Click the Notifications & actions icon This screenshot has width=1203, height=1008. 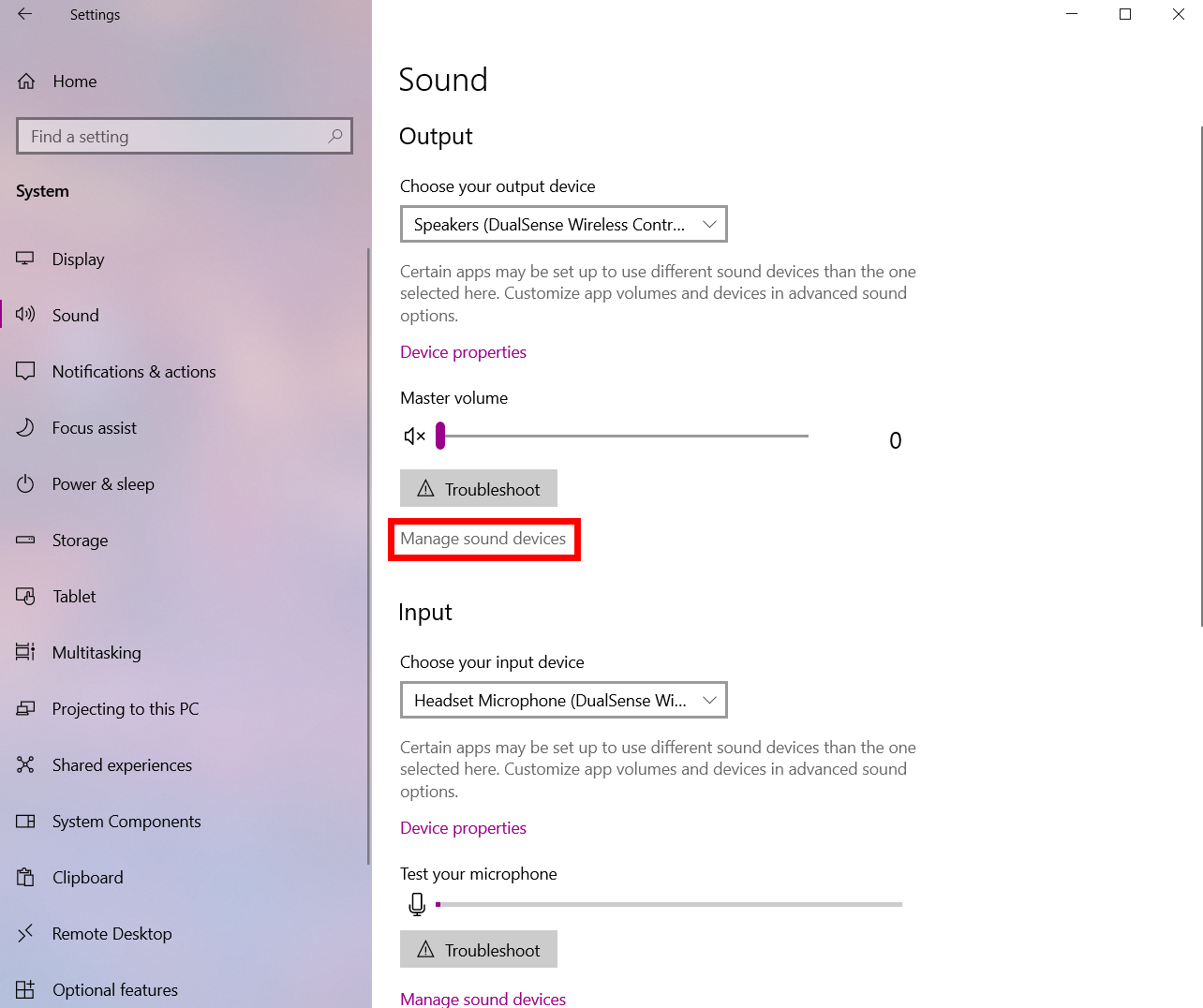click(25, 371)
